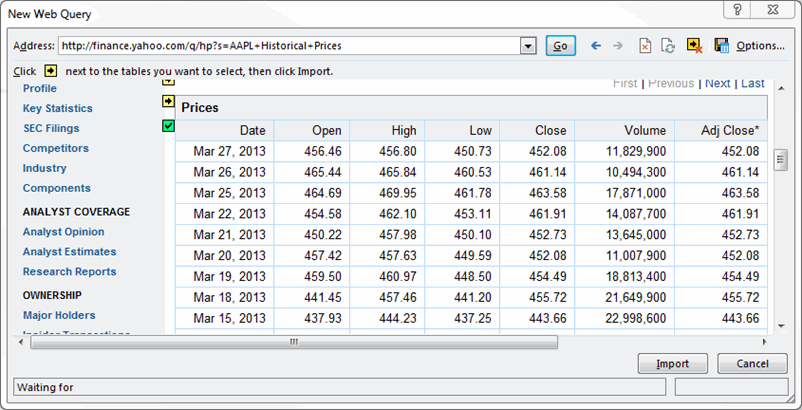
Task: Open the Analyst Estimates link
Action: pyautogui.click(x=70, y=252)
